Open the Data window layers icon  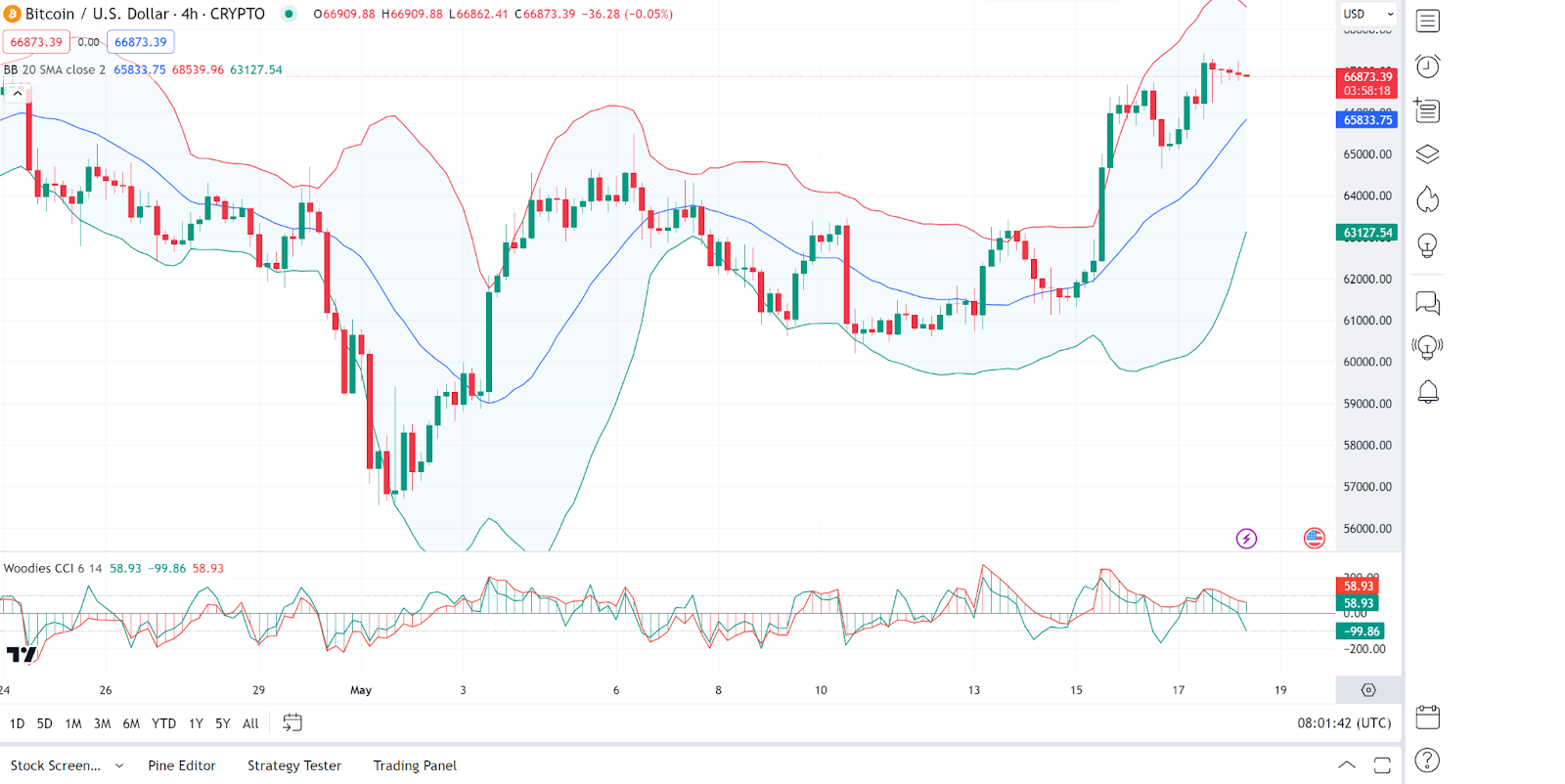tap(1427, 154)
